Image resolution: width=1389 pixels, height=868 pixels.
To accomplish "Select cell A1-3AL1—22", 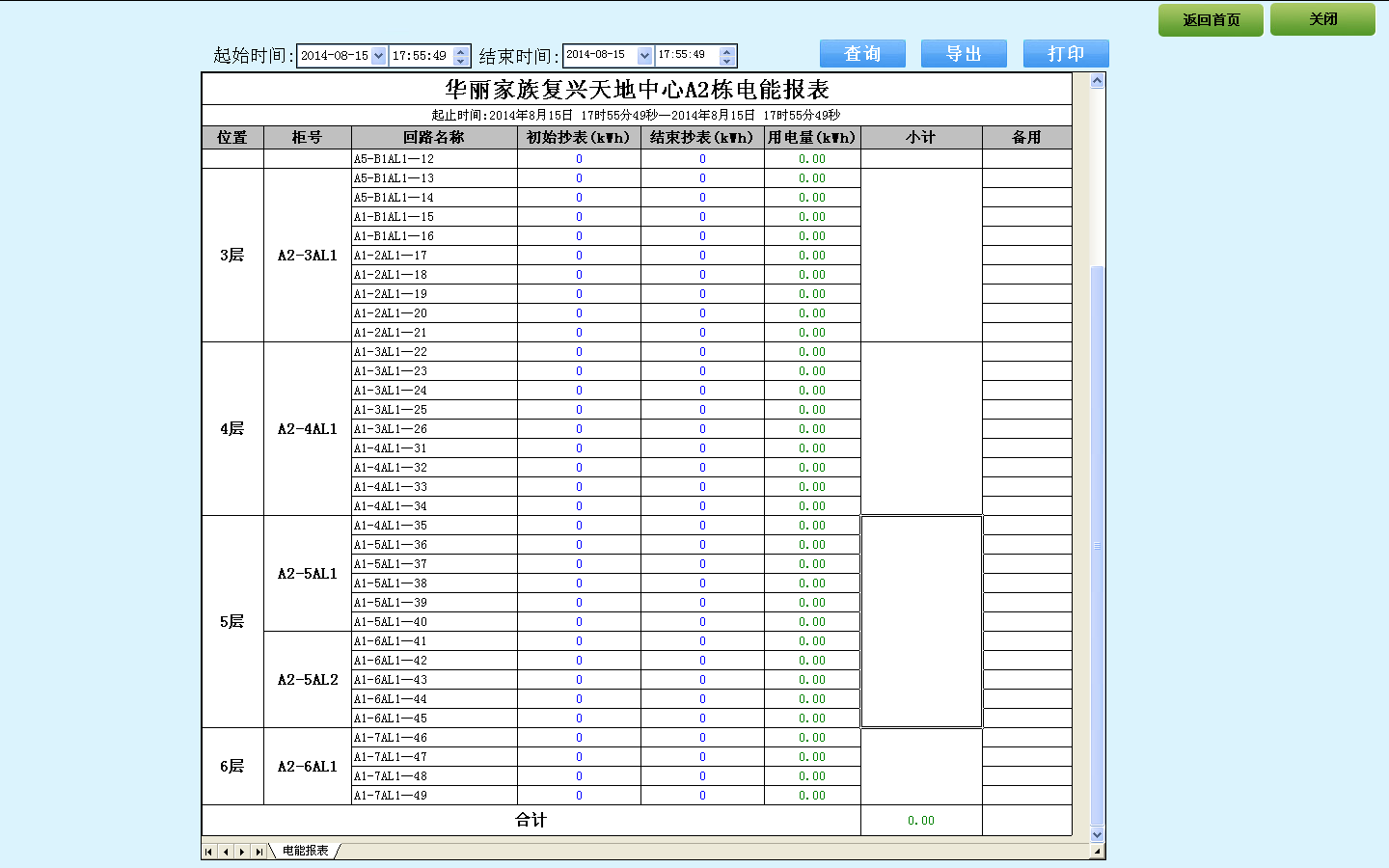I will (x=434, y=352).
